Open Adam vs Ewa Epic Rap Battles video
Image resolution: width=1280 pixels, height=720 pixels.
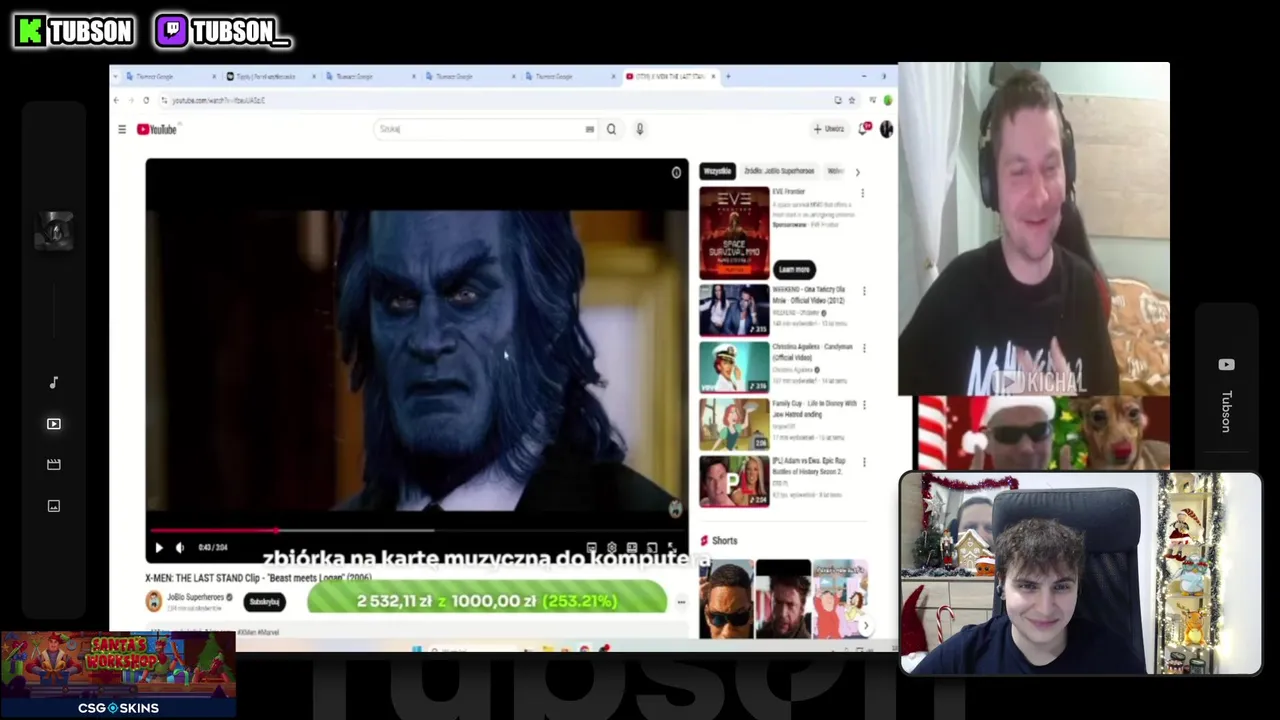click(x=734, y=481)
